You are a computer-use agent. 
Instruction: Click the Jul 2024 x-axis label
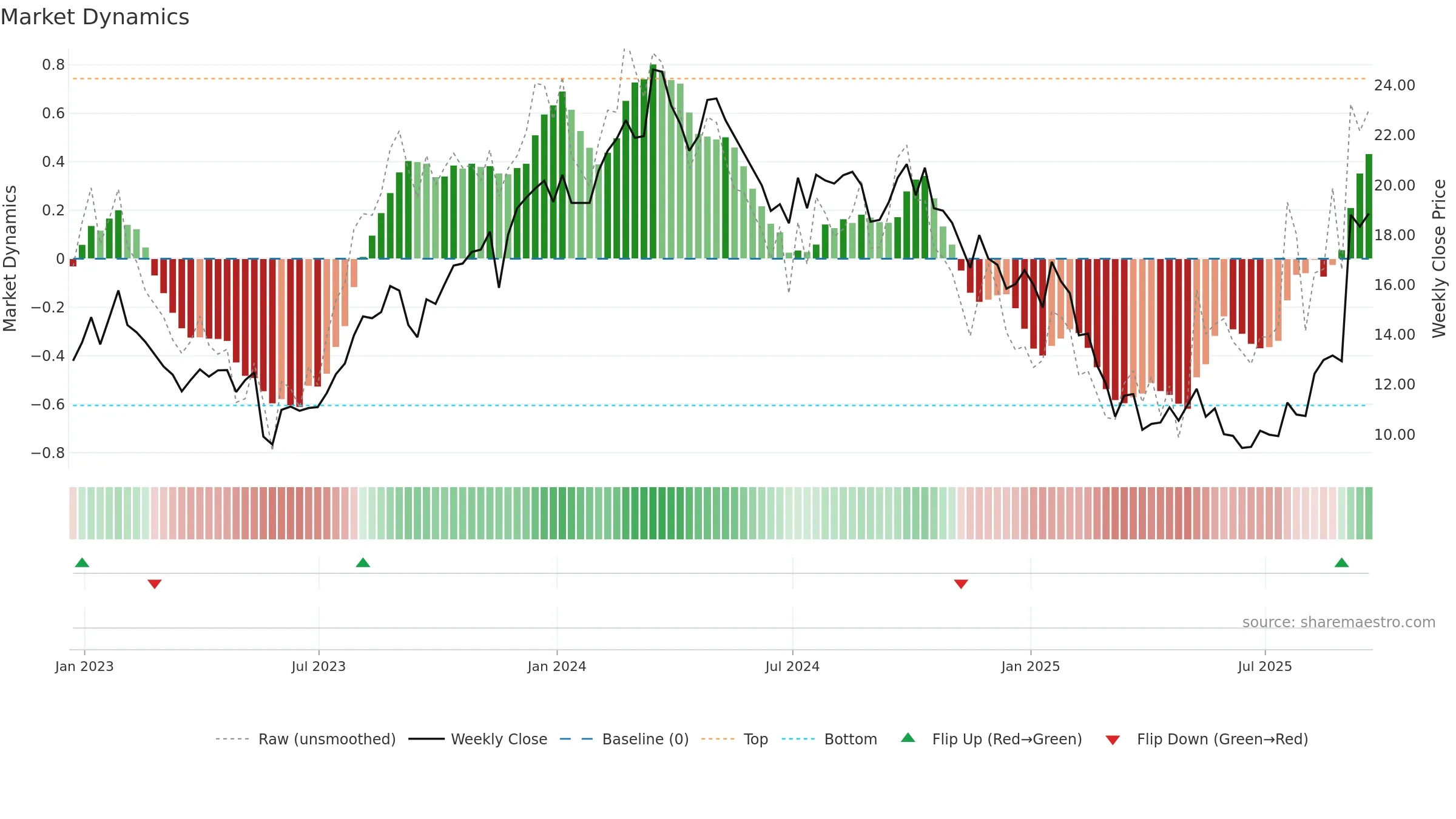792,666
